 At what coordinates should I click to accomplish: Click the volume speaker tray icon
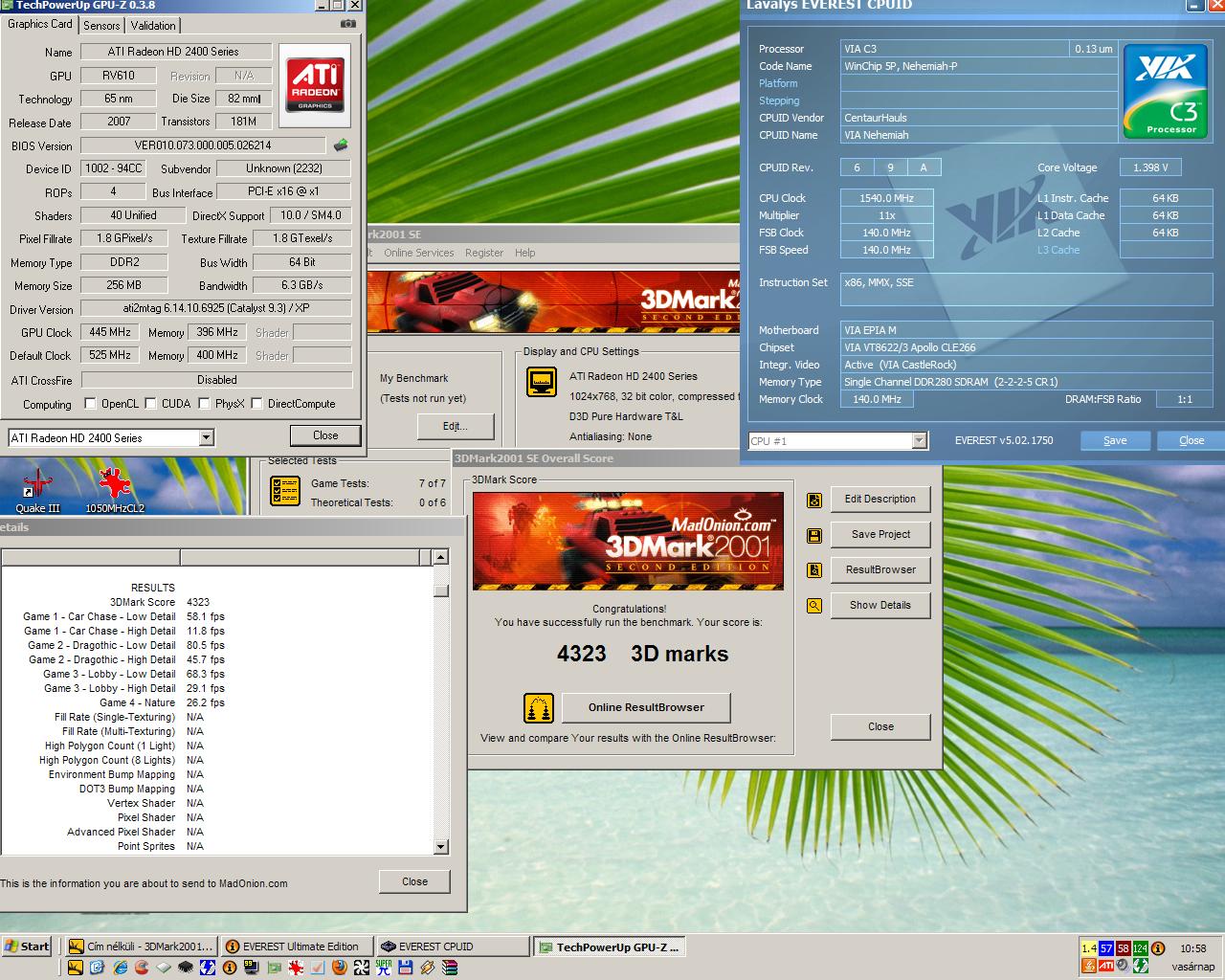click(1124, 966)
